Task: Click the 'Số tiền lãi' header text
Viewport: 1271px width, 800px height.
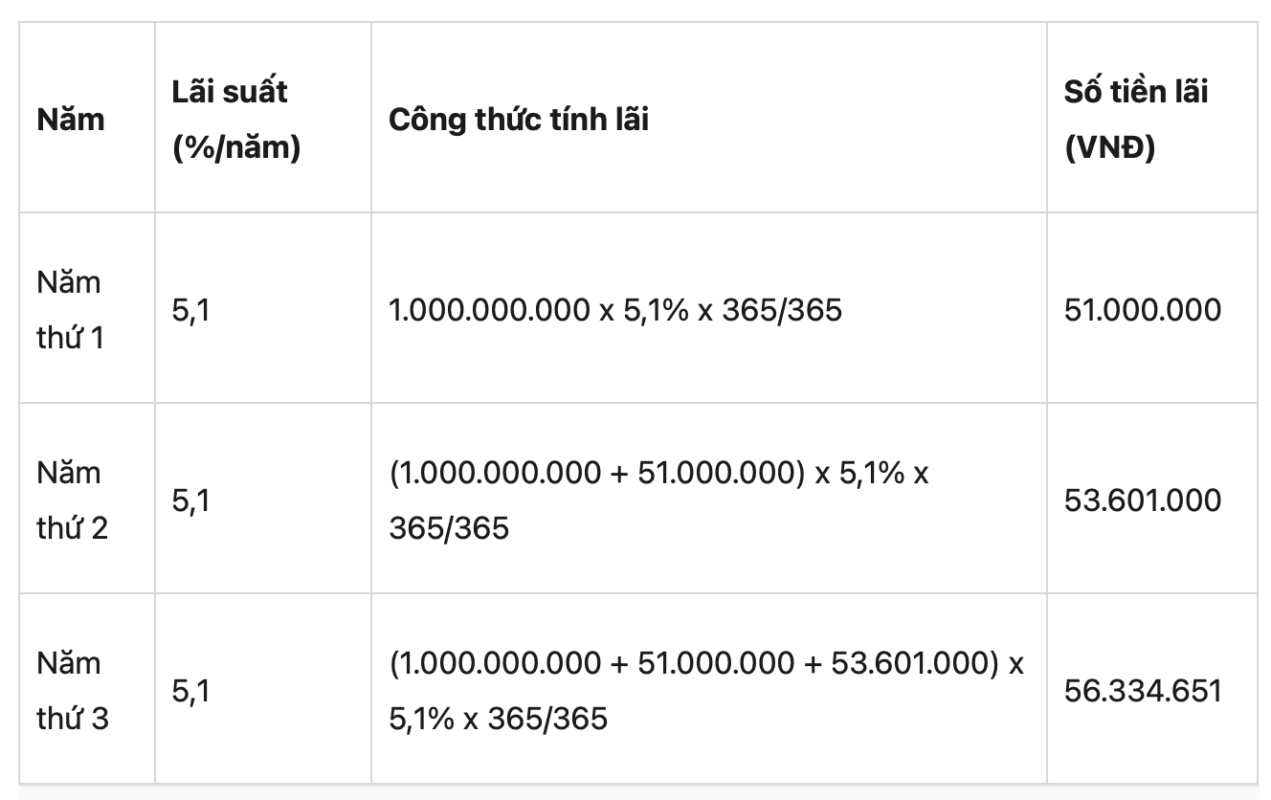Action: pyautogui.click(x=1136, y=92)
